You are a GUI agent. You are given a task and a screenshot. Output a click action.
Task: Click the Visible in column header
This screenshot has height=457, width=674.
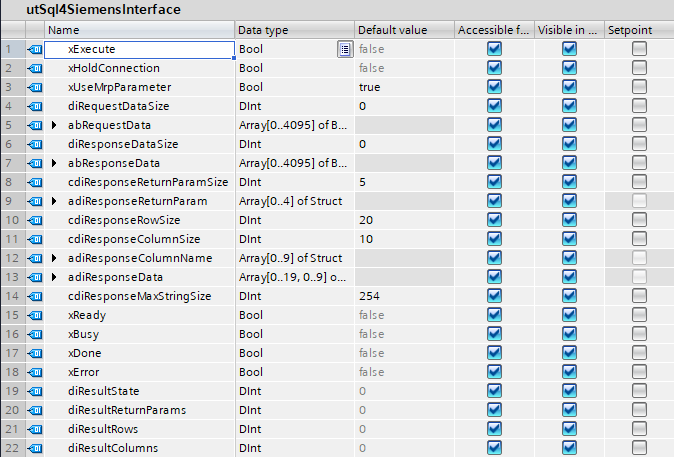[x=569, y=30]
